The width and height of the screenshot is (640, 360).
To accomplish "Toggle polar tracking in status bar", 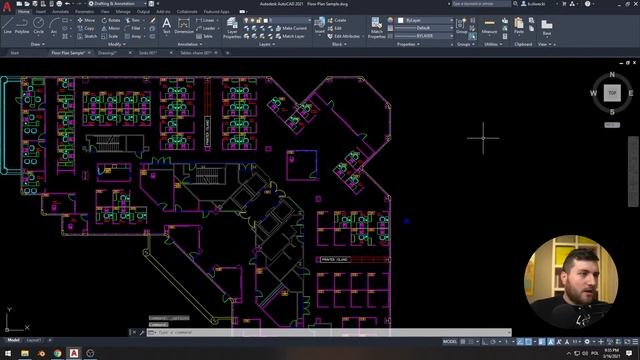I will [x=493, y=342].
